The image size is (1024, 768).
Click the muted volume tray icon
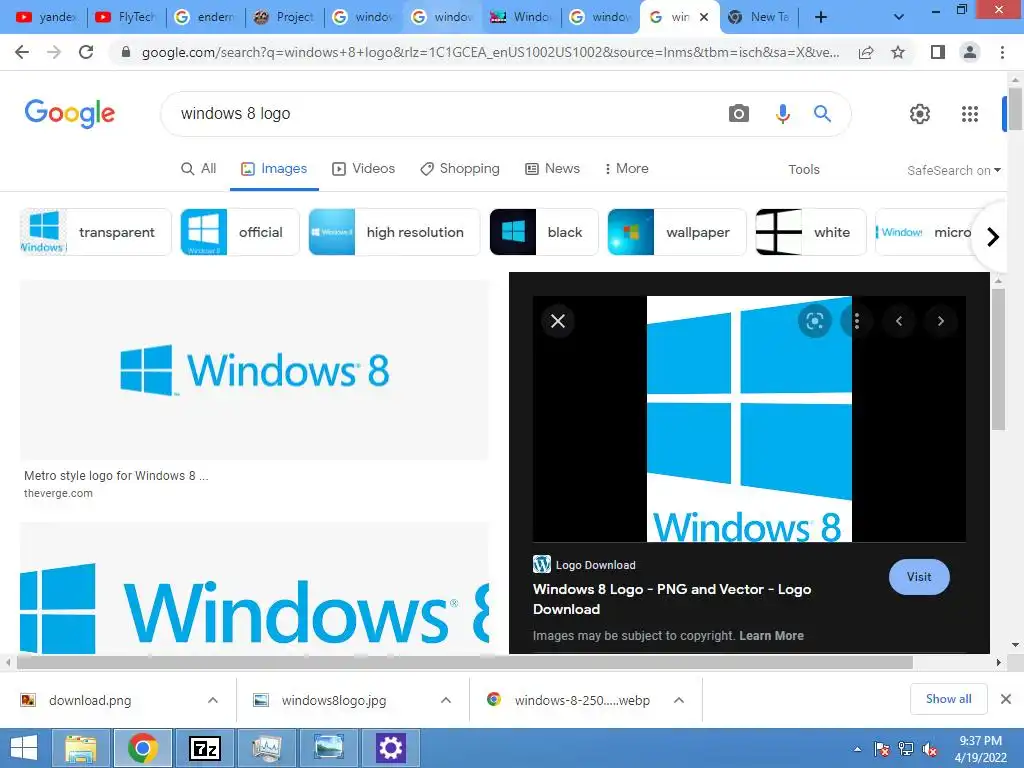pyautogui.click(x=929, y=749)
